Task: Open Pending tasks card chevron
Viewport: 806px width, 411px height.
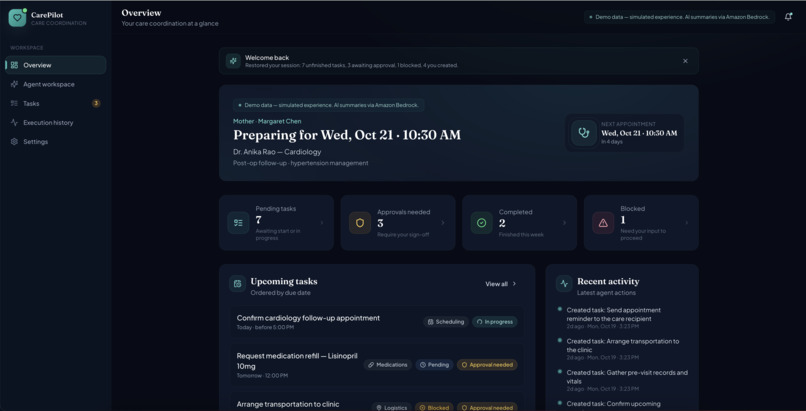Action: coord(322,223)
